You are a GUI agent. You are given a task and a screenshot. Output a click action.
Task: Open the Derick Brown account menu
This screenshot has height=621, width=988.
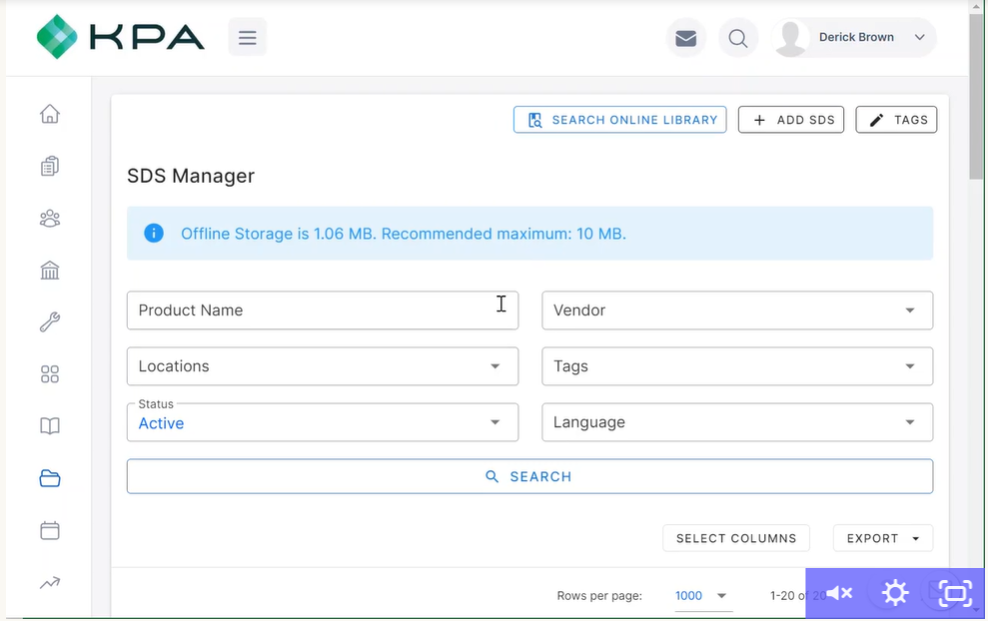point(855,37)
